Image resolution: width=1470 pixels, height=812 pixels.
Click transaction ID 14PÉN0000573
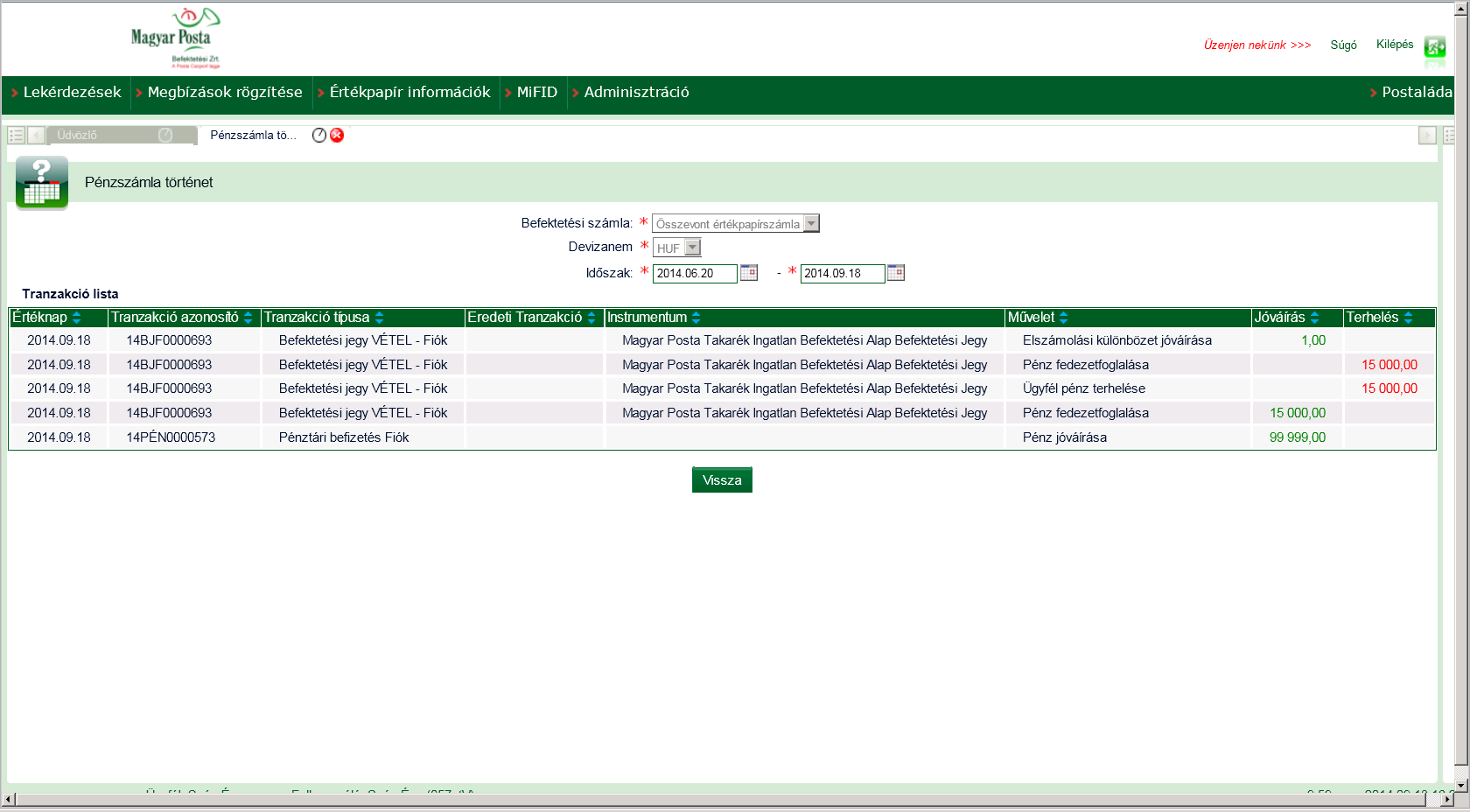pos(171,437)
